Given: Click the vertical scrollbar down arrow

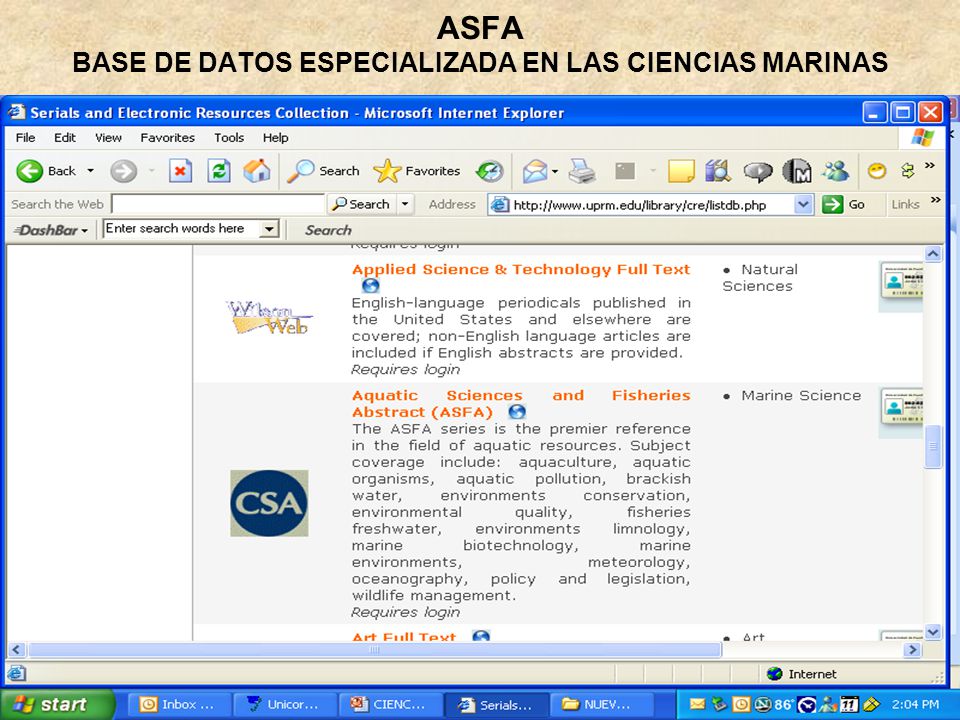Looking at the screenshot, I should point(933,632).
